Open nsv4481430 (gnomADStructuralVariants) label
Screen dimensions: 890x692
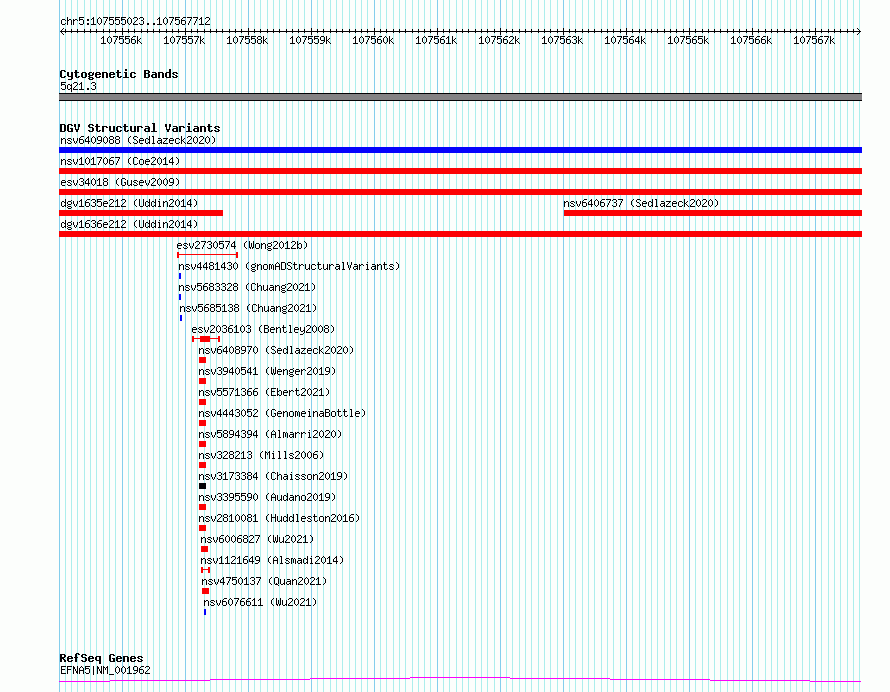[289, 266]
